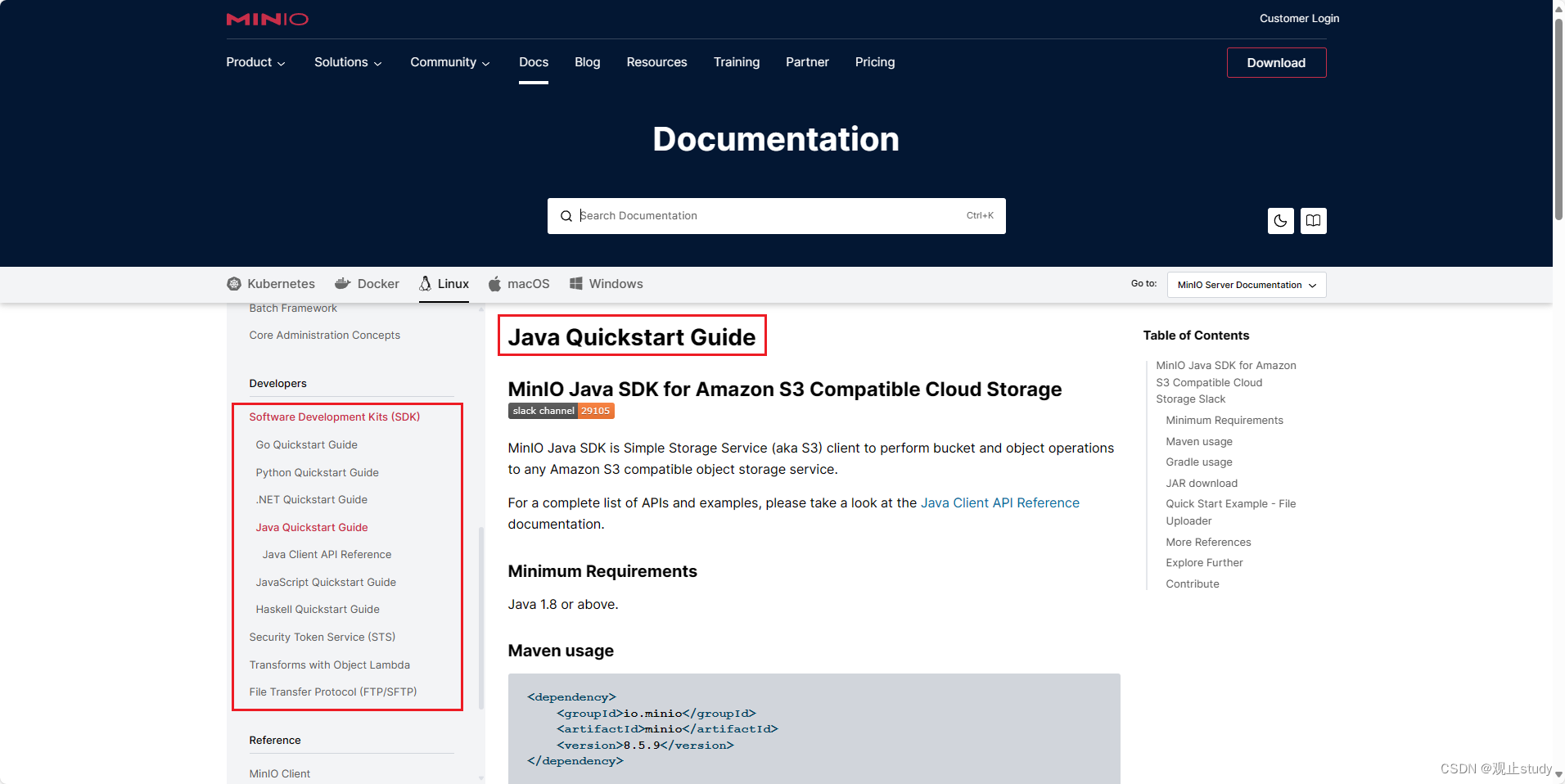Viewport: 1565px width, 784px height.
Task: Jump to Minimum Requirements in contents
Action: [1224, 421]
